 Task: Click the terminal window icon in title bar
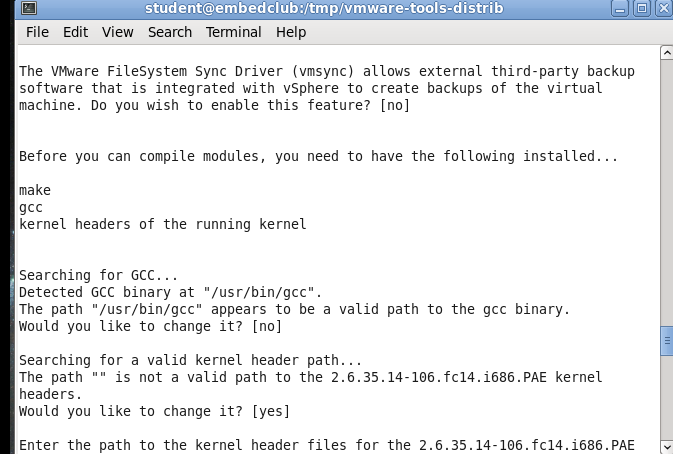(29, 8)
